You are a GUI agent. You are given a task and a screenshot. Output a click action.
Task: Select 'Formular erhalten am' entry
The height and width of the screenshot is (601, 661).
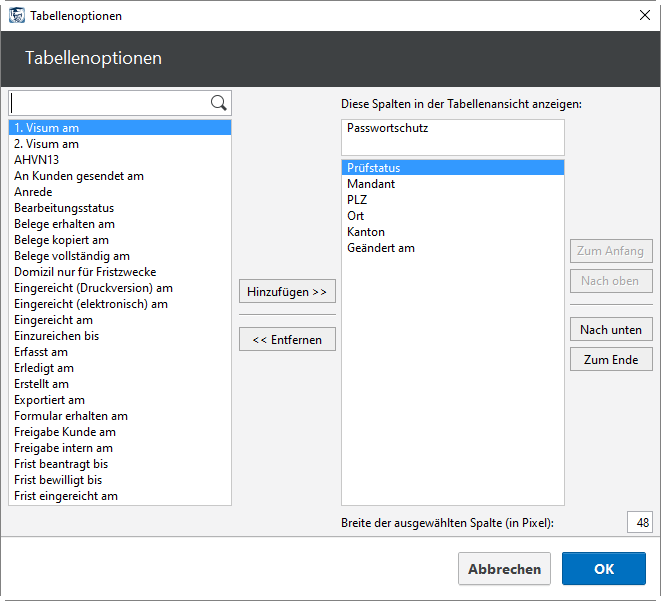[120, 416]
